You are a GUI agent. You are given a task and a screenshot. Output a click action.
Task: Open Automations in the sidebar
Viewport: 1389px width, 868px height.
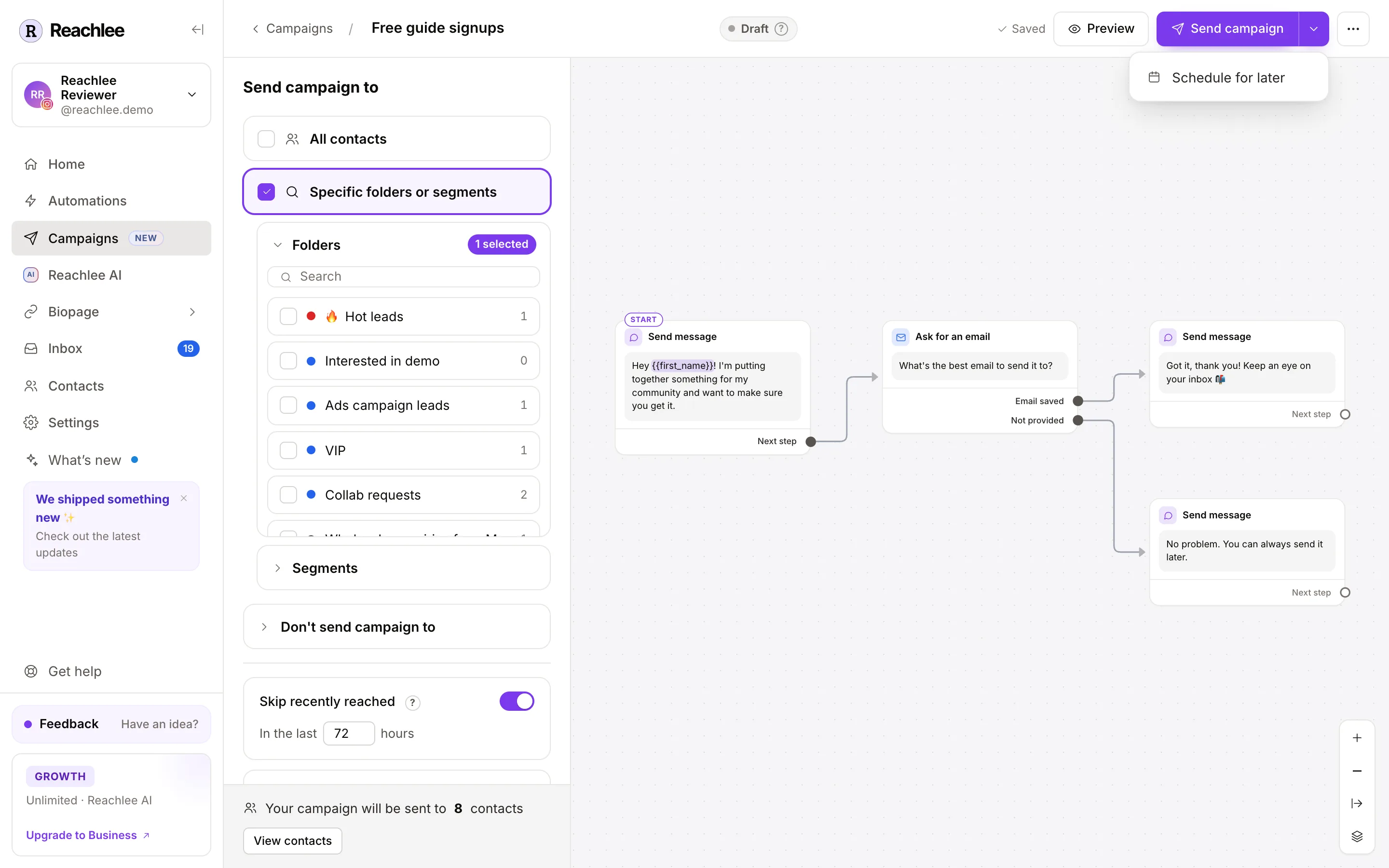[x=111, y=201]
